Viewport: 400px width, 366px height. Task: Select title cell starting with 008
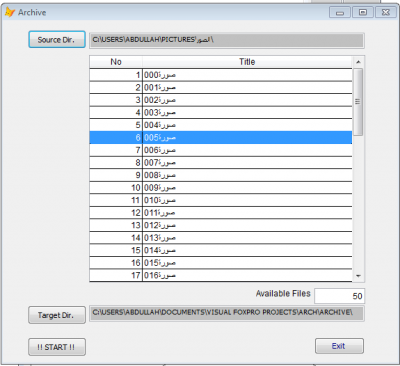coord(247,175)
